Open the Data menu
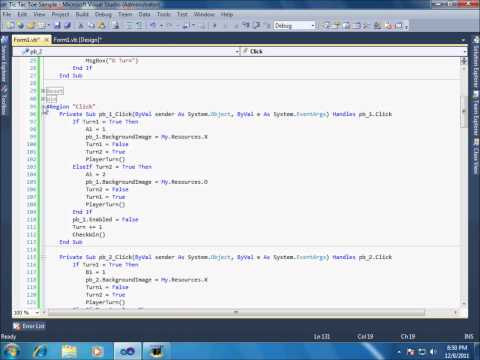This screenshot has width=480, height=360. 144,14
